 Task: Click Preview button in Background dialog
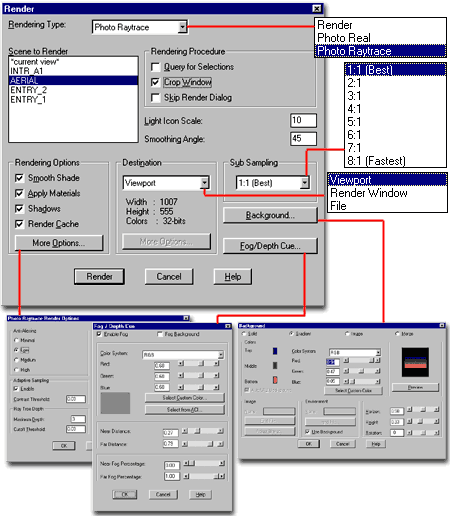(415, 387)
